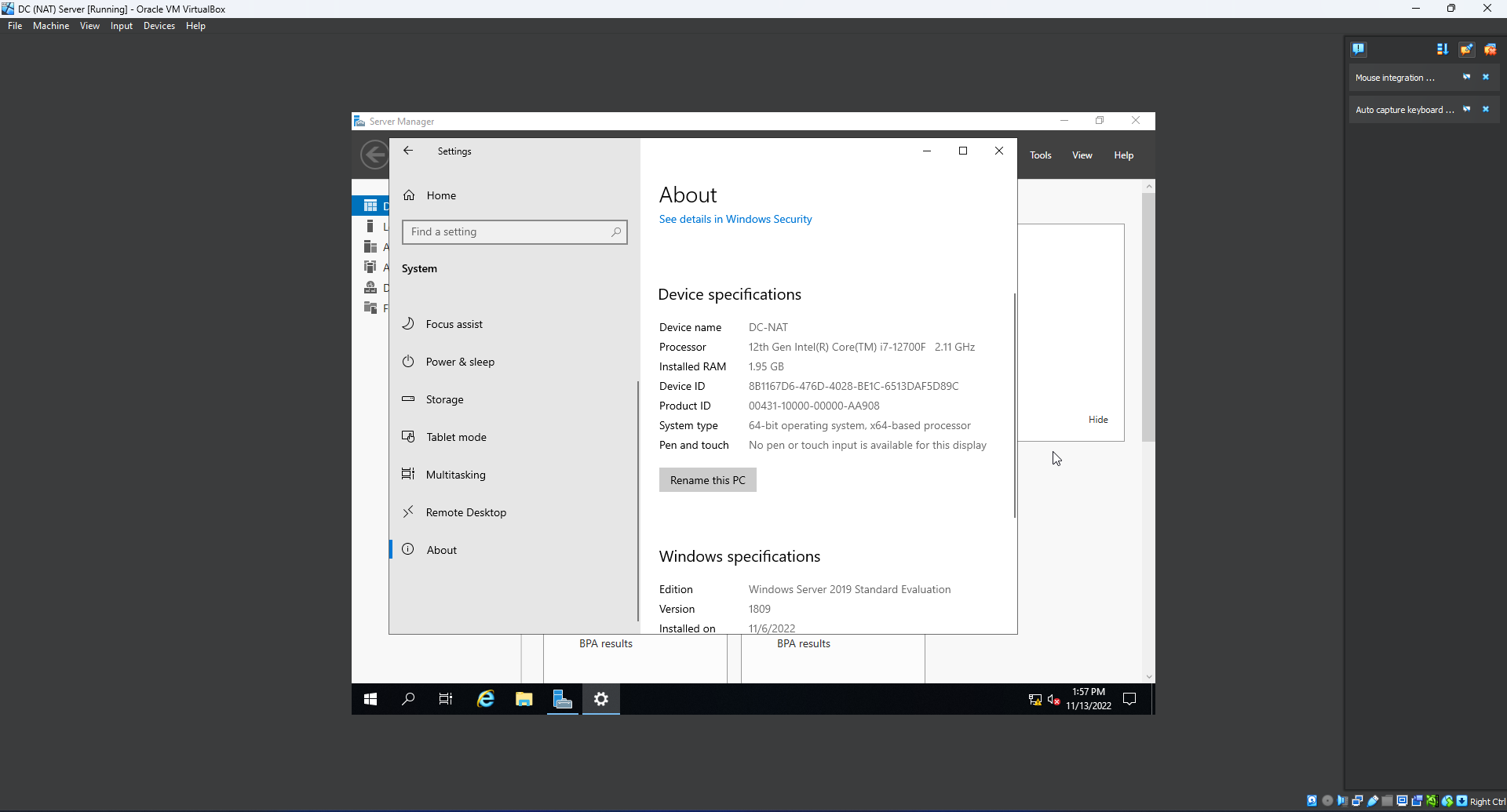This screenshot has height=812, width=1507.
Task: Switch to Server Manager on the taskbar
Action: click(x=563, y=699)
